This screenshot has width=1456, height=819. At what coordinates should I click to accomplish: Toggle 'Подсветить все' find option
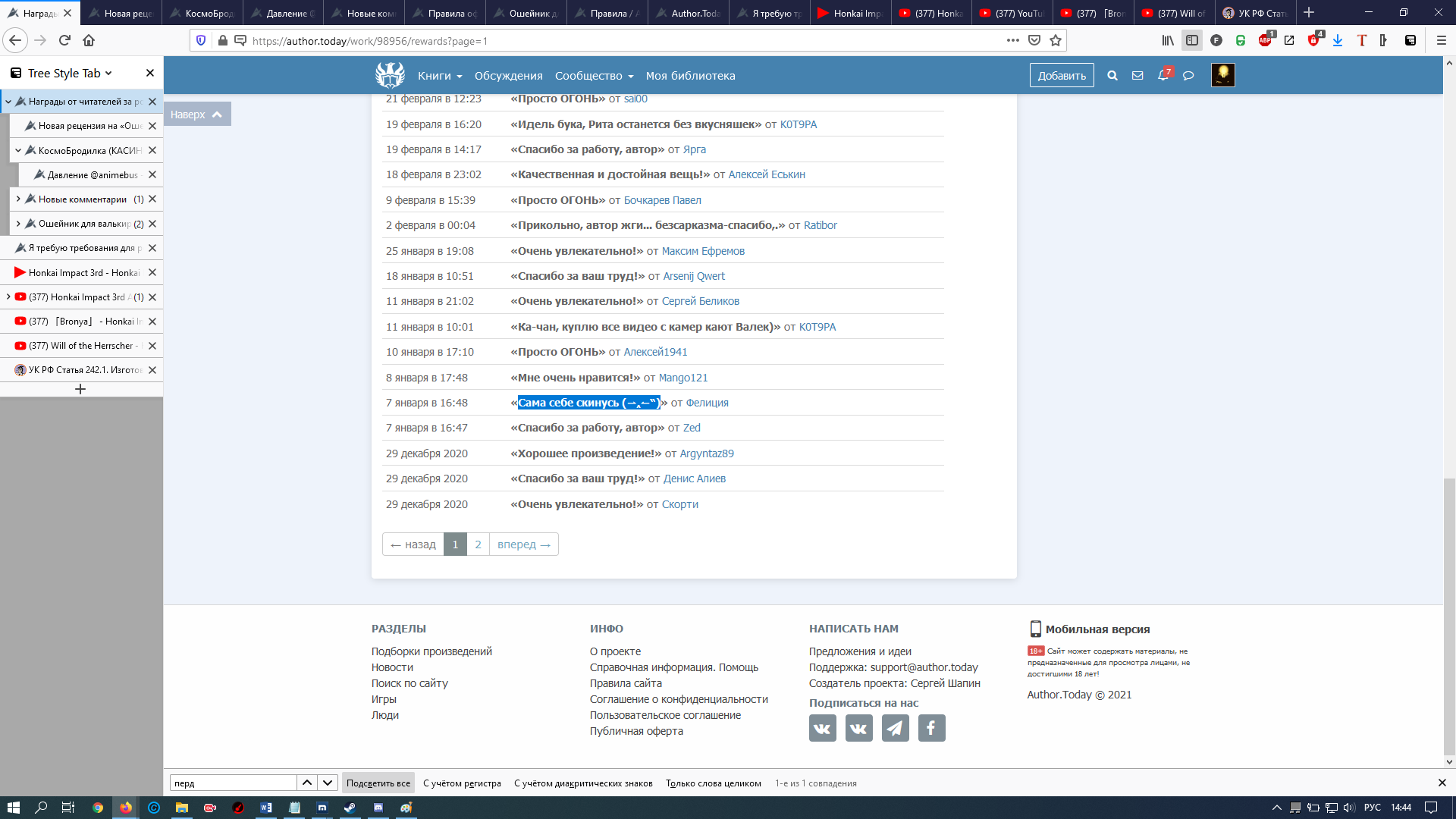(x=378, y=783)
